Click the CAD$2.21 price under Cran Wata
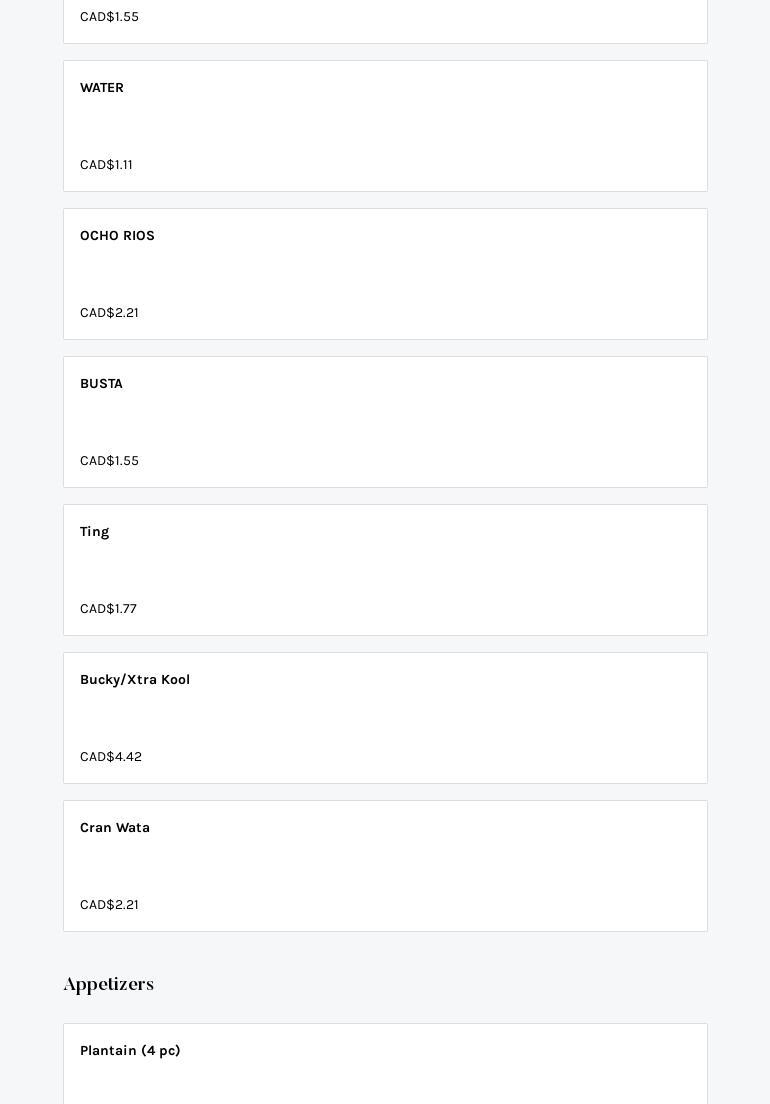Screen dimensions: 770x1104 click(109, 905)
